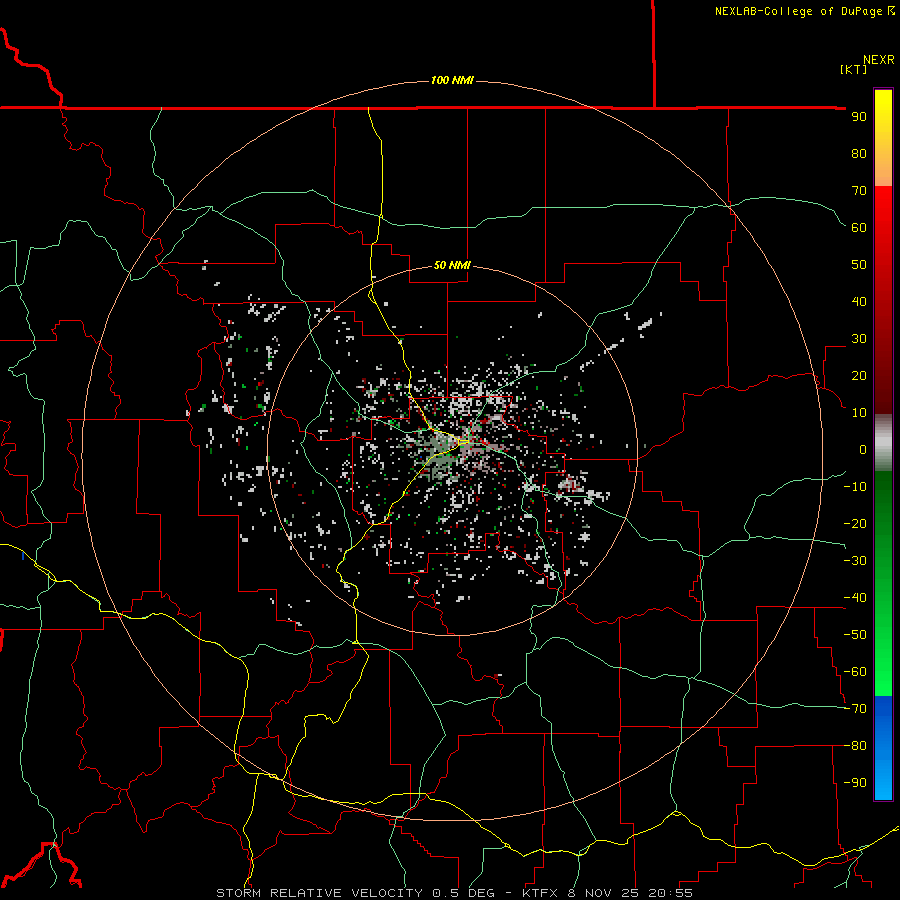
Task: Select the green segment of the velocity color bar
Action: (x=883, y=584)
